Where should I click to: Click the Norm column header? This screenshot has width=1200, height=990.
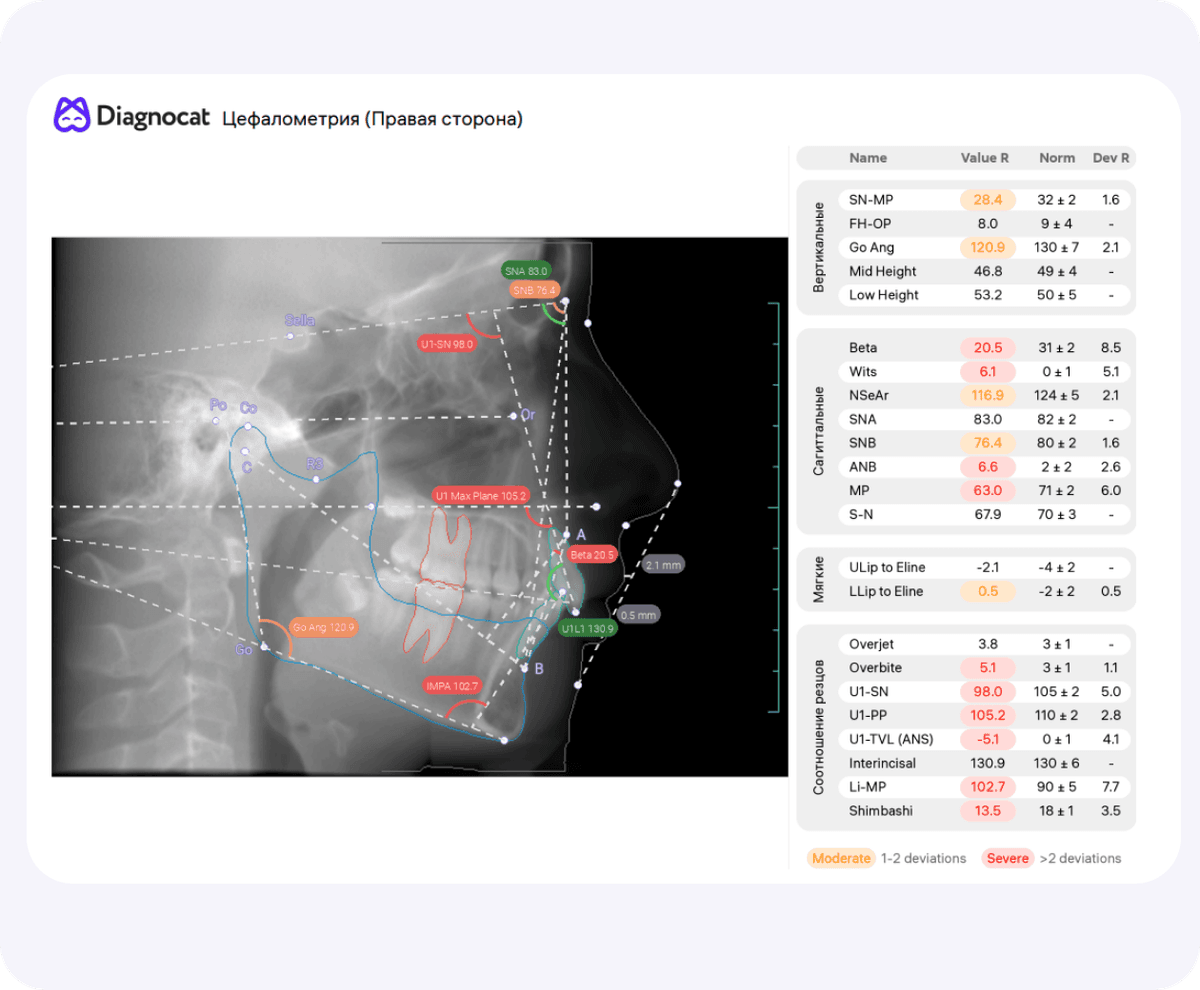point(1057,158)
